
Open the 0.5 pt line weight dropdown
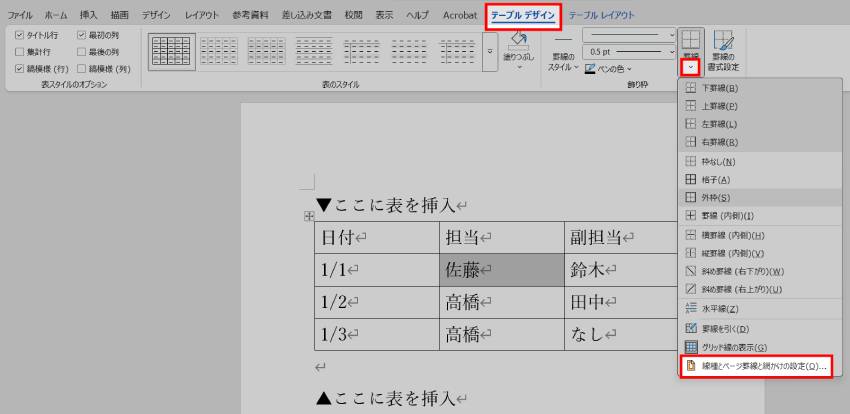tap(670, 51)
